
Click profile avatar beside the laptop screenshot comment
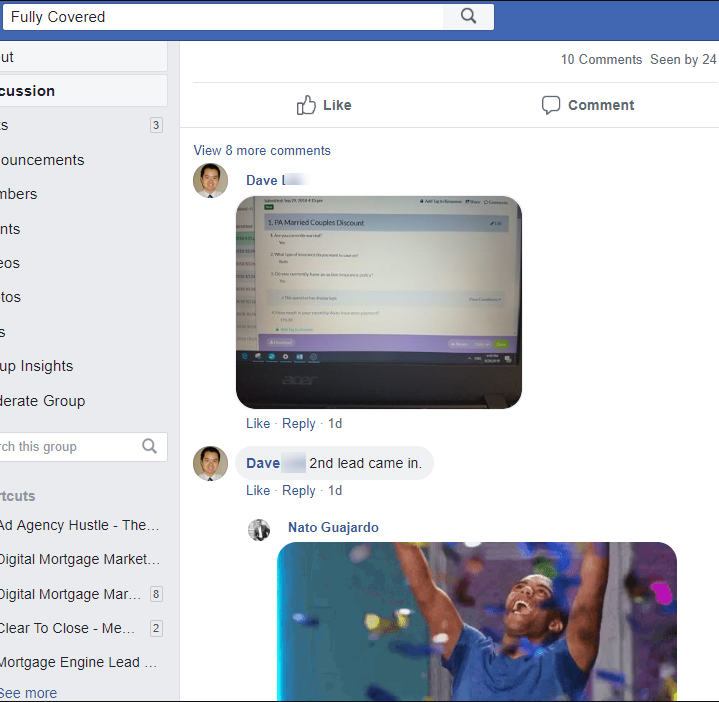pyautogui.click(x=210, y=181)
